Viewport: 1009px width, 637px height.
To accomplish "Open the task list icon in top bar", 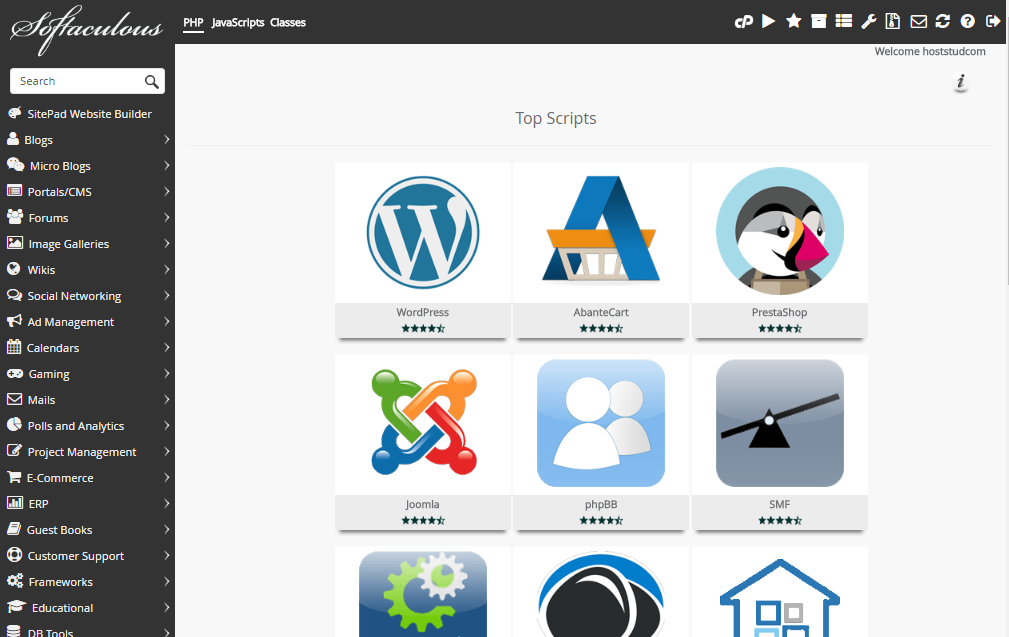I will pyautogui.click(x=844, y=21).
